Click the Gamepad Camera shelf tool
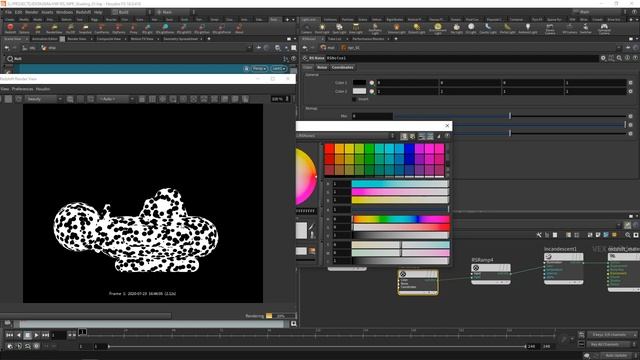Viewport: 640px width, 360px height. [604, 29]
